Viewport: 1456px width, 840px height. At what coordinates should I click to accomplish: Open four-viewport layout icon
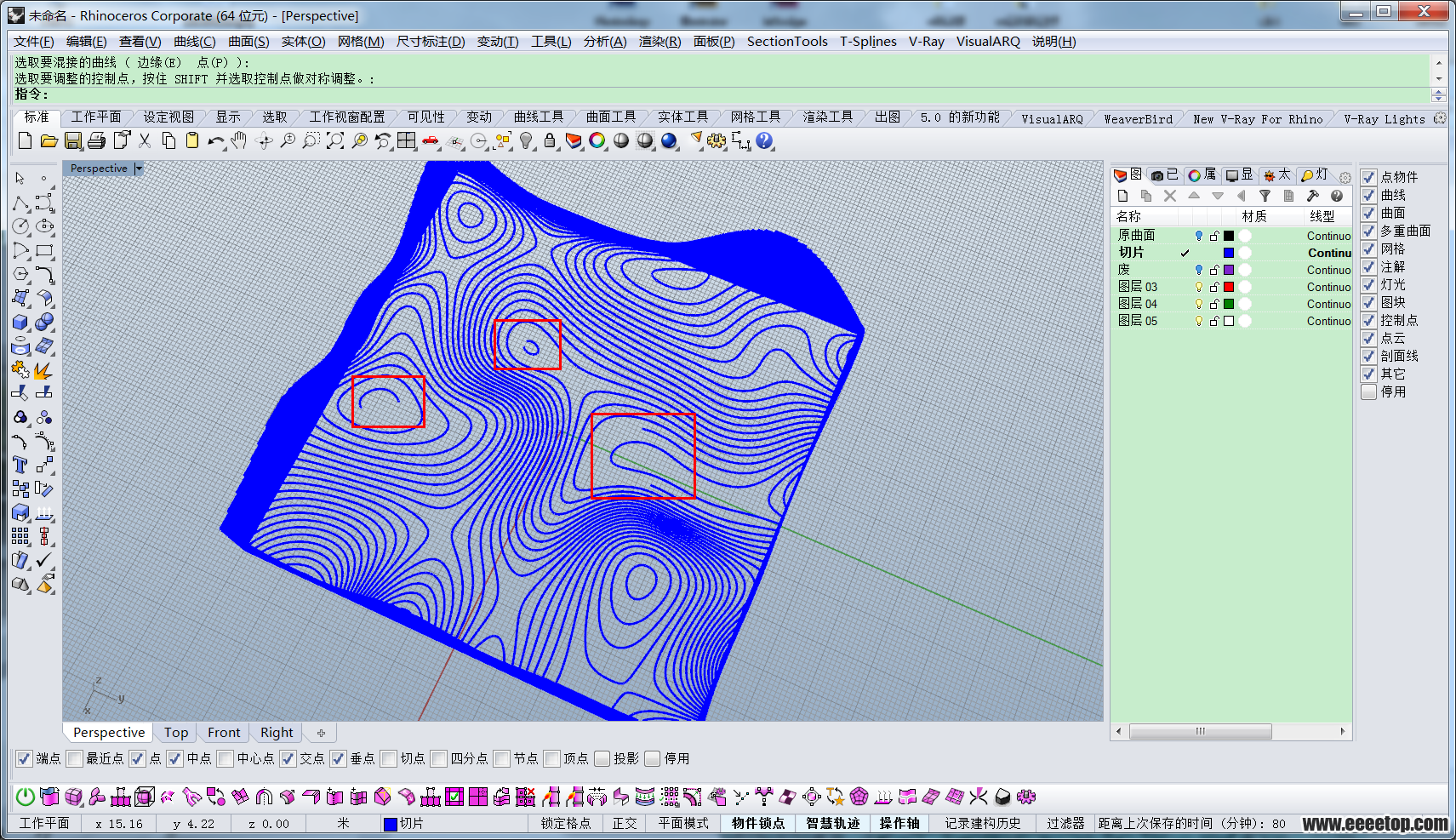(407, 140)
